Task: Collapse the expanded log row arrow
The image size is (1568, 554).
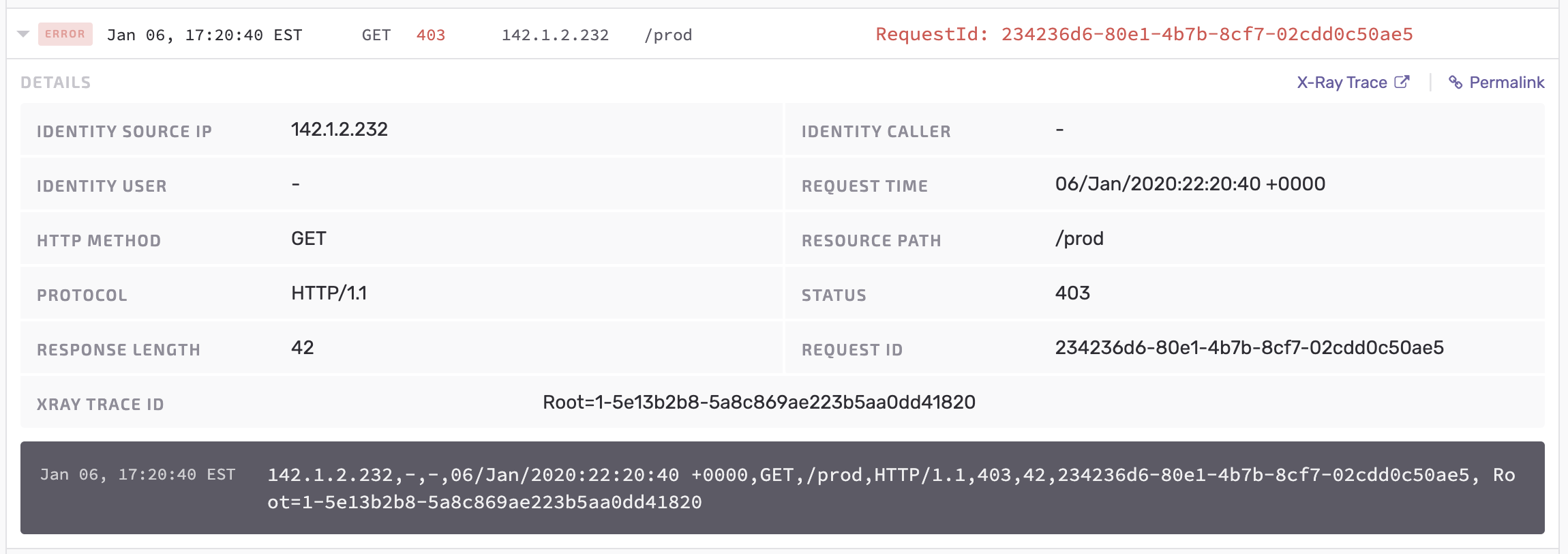Action: tap(23, 34)
